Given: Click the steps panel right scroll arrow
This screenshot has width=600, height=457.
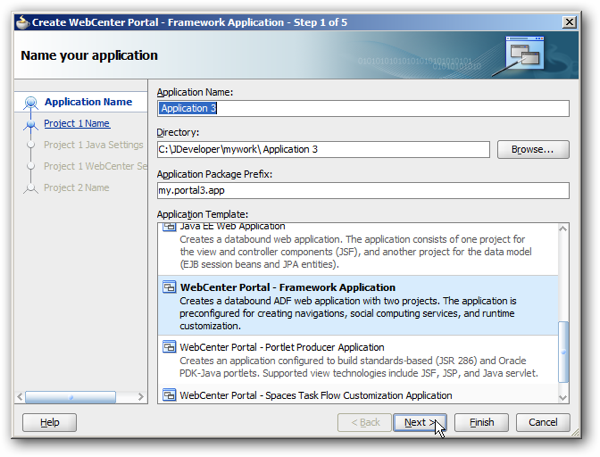Looking at the screenshot, I should tap(141, 397).
